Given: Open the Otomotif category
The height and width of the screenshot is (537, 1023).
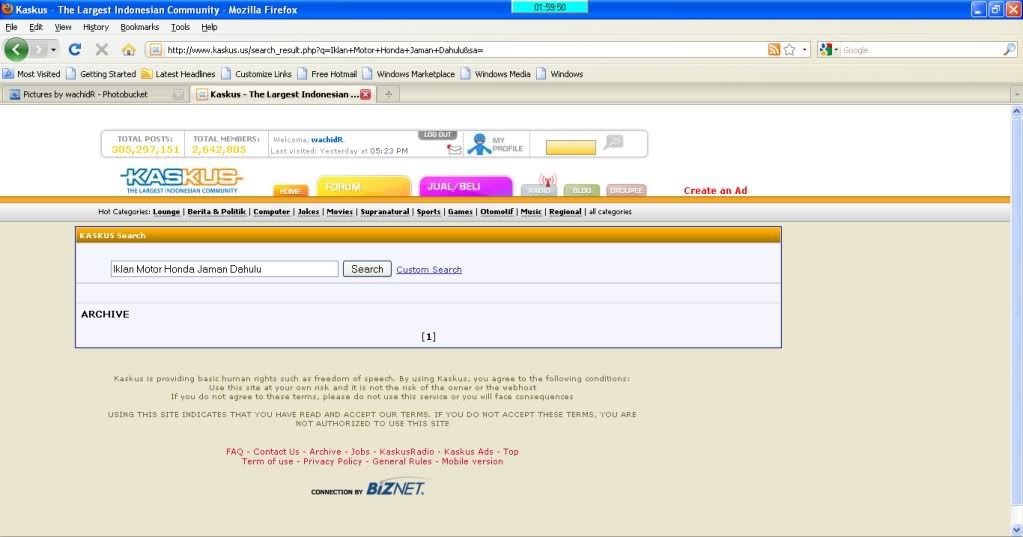Looking at the screenshot, I should pos(497,211).
